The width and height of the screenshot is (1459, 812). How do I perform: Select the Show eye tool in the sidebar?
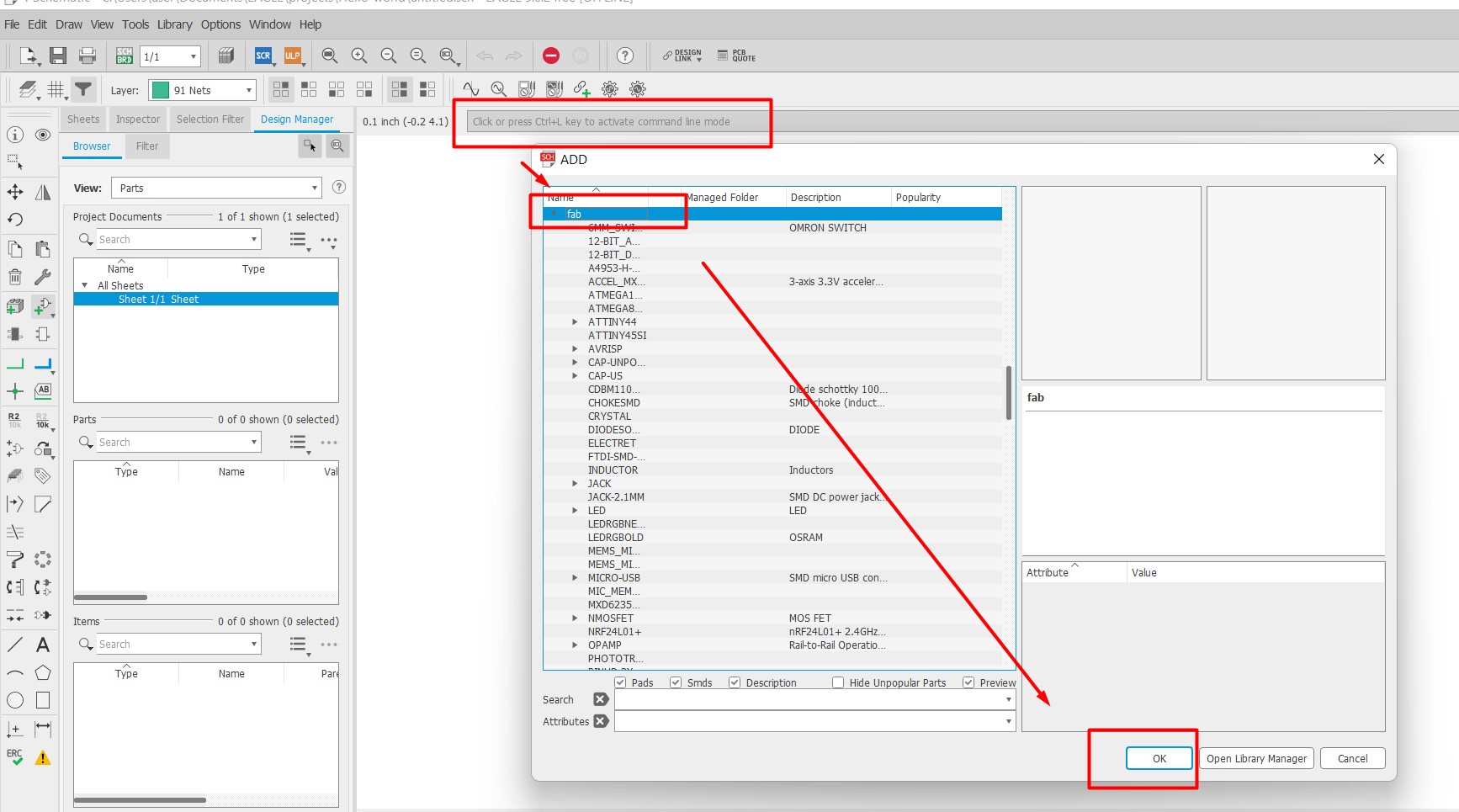[x=43, y=135]
